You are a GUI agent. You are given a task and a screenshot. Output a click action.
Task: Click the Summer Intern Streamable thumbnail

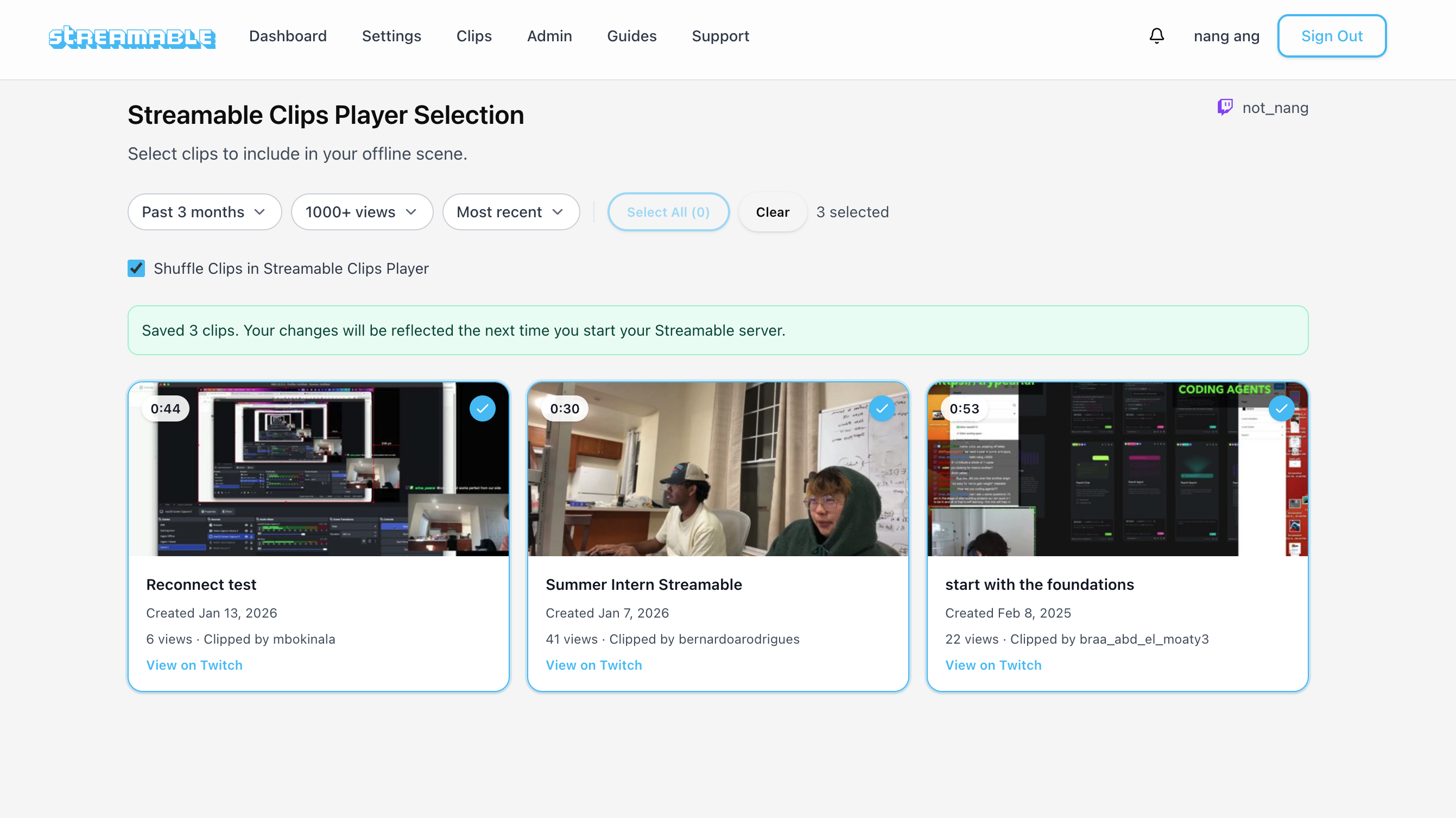(x=718, y=469)
